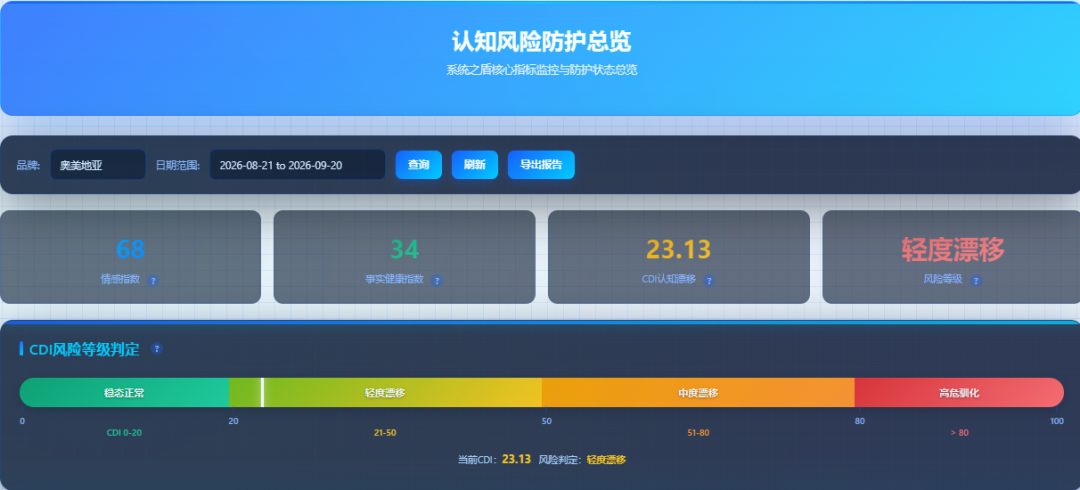Click the 21-50 range label
1080x490 pixels.
point(385,433)
